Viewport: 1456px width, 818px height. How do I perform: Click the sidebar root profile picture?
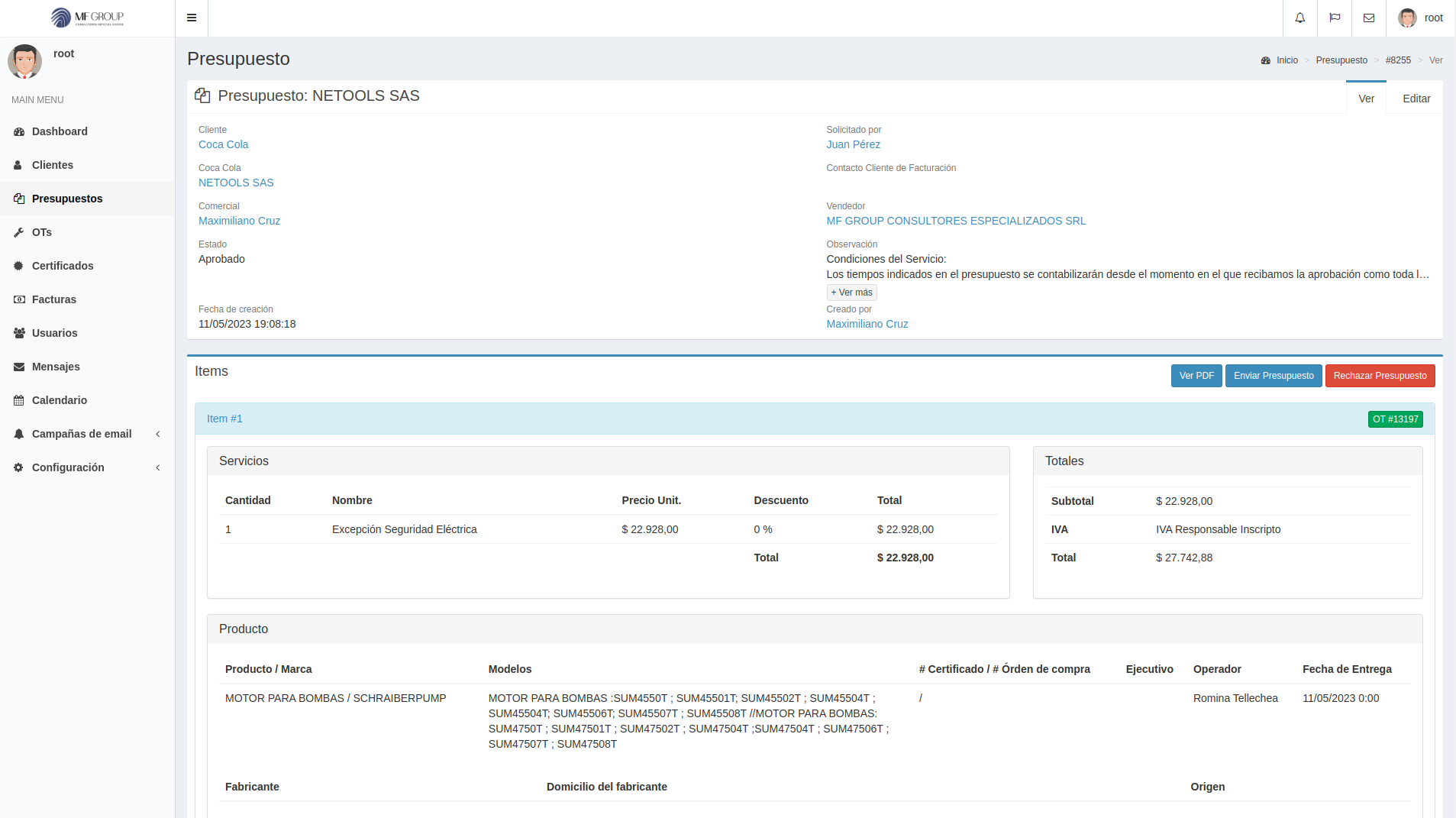24,61
